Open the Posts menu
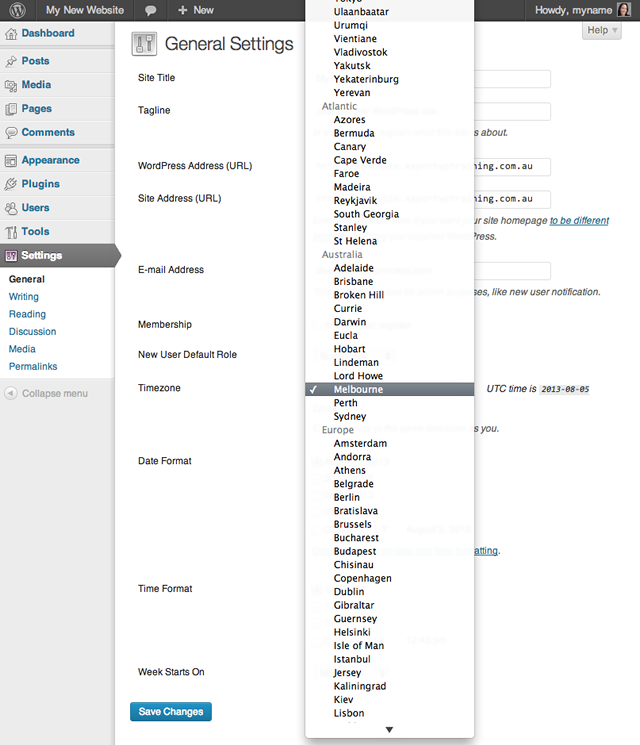 (x=36, y=61)
